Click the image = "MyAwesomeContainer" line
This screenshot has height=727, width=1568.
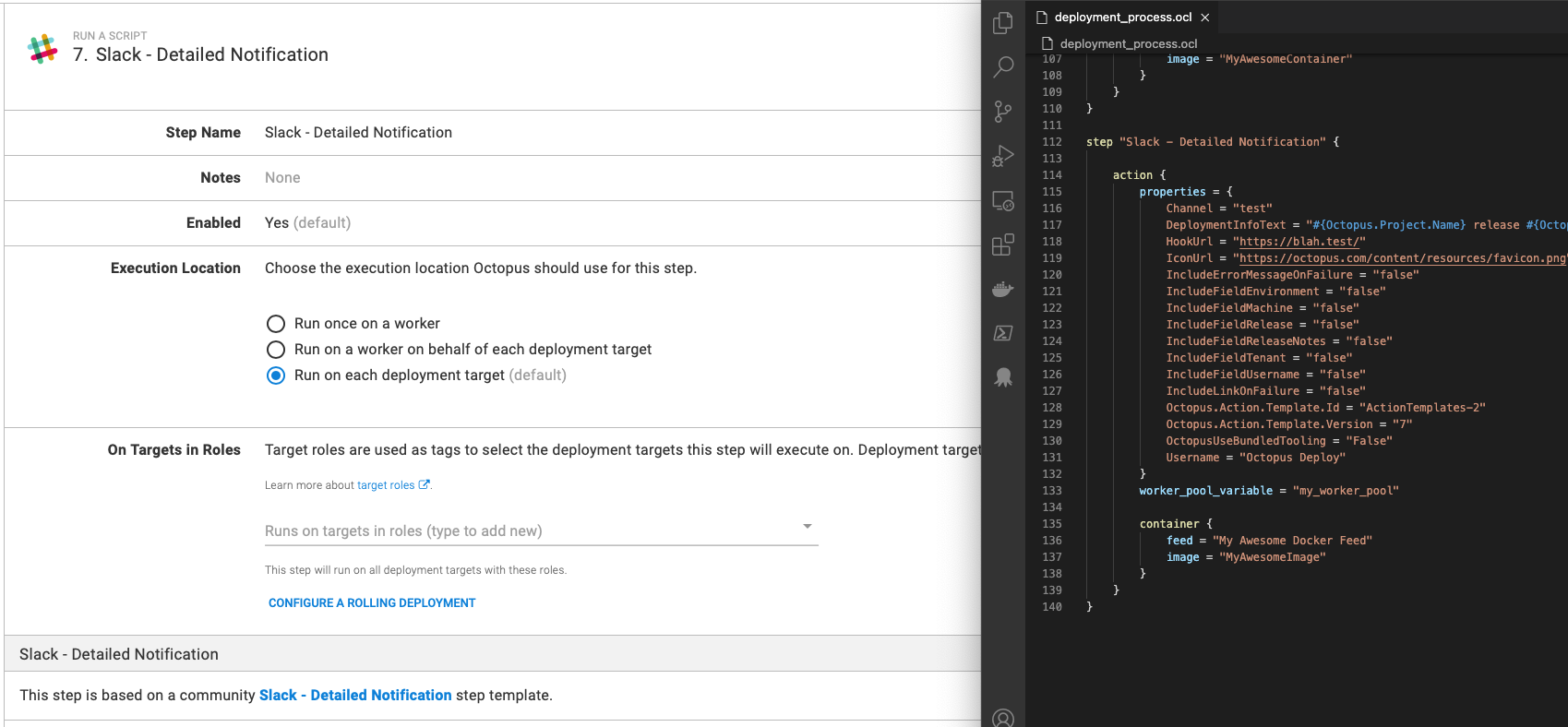[x=1259, y=59]
